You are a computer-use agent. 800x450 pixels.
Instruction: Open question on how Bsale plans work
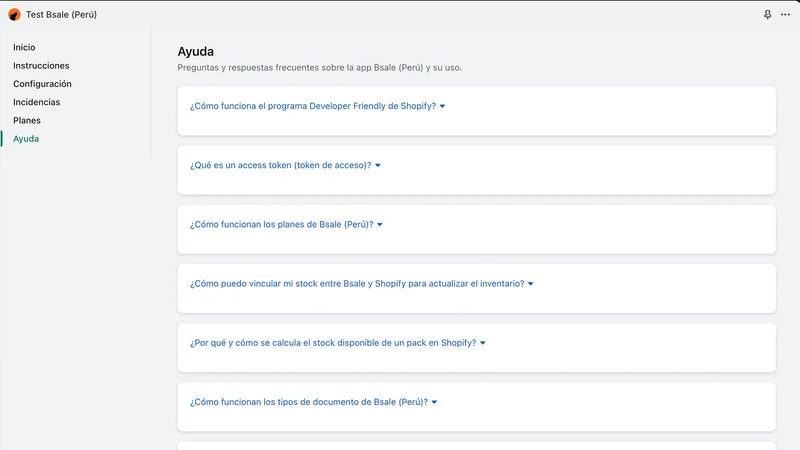point(282,224)
